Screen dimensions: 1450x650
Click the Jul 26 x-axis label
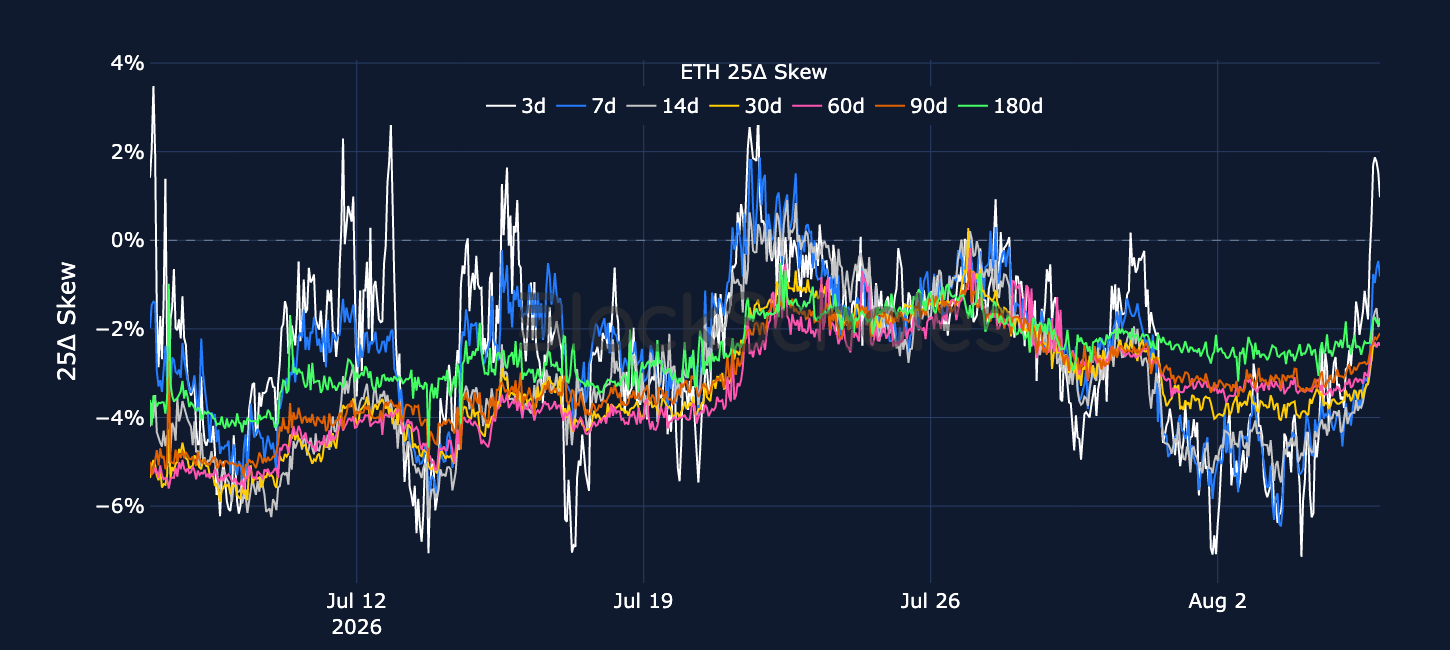(930, 602)
